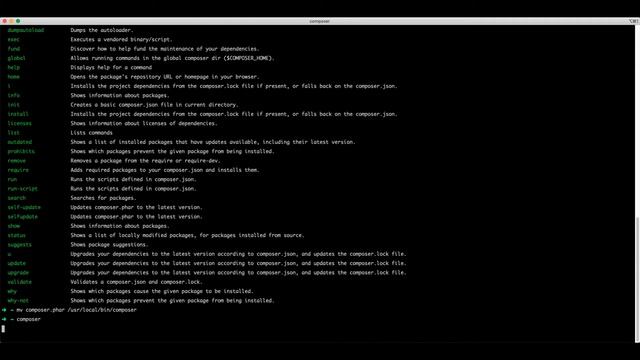This screenshot has height=360, width=640.
Task: Click the 'mv composer.phar /usr/local/bin/composer' command line
Action: coord(76,310)
